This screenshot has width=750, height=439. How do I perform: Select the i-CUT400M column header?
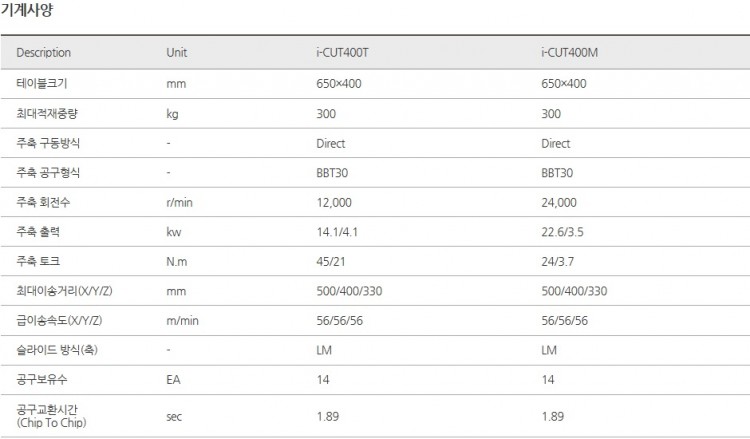click(569, 53)
